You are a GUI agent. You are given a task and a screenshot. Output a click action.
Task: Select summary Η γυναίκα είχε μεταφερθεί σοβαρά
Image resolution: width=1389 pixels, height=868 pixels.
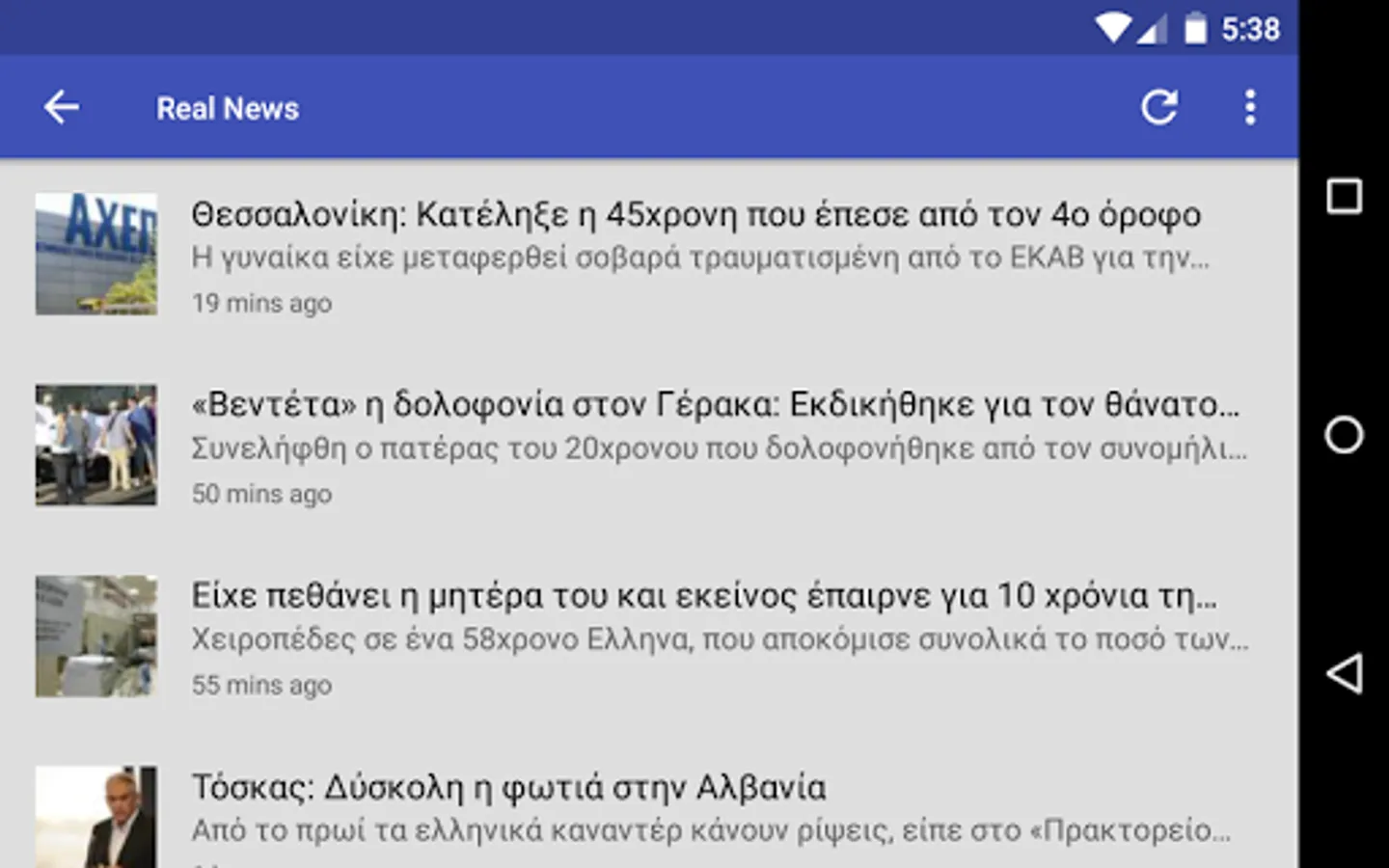click(x=700, y=258)
